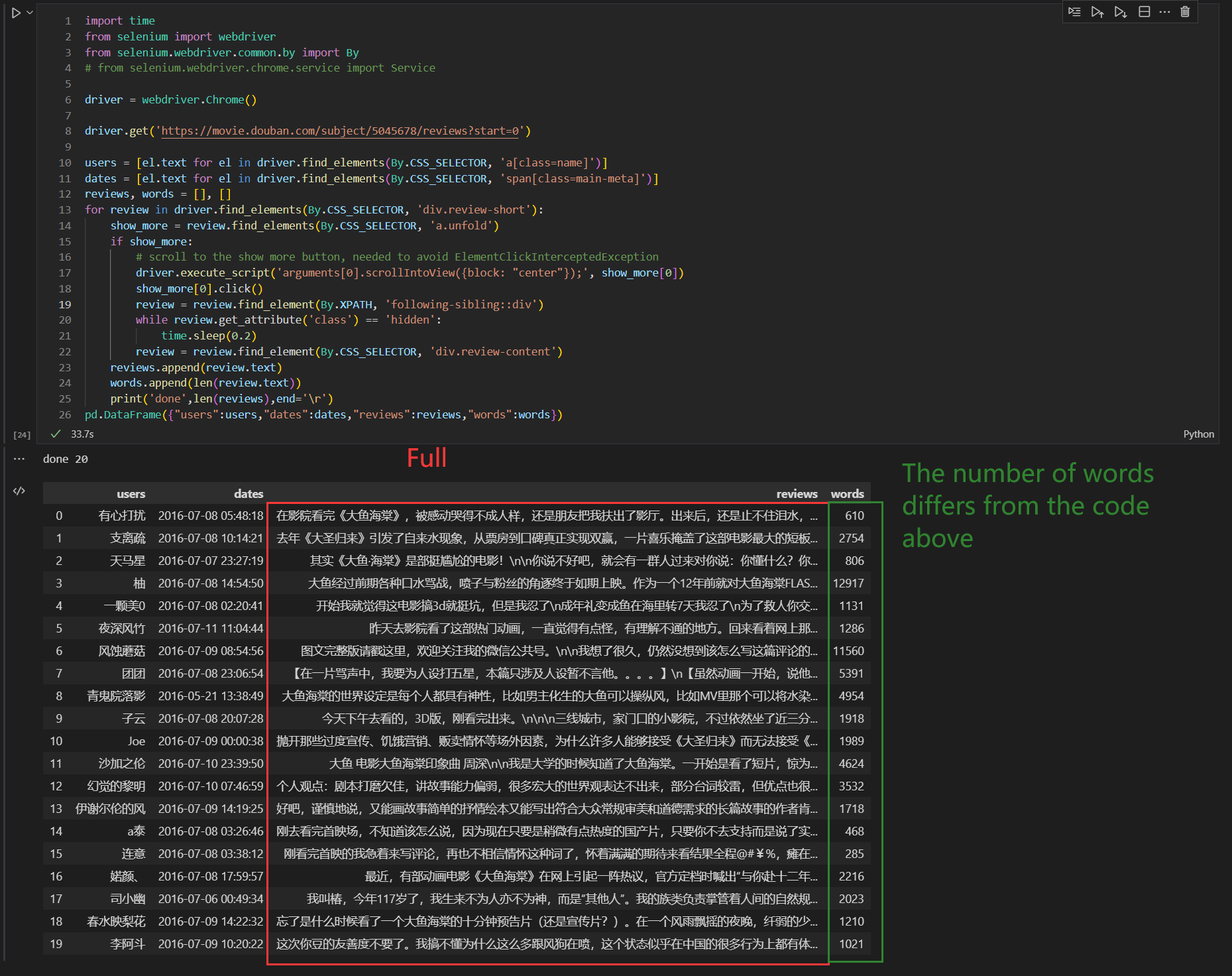
Task: Click review text starting '昨天去影院看了这部热门动画'
Action: click(x=593, y=629)
